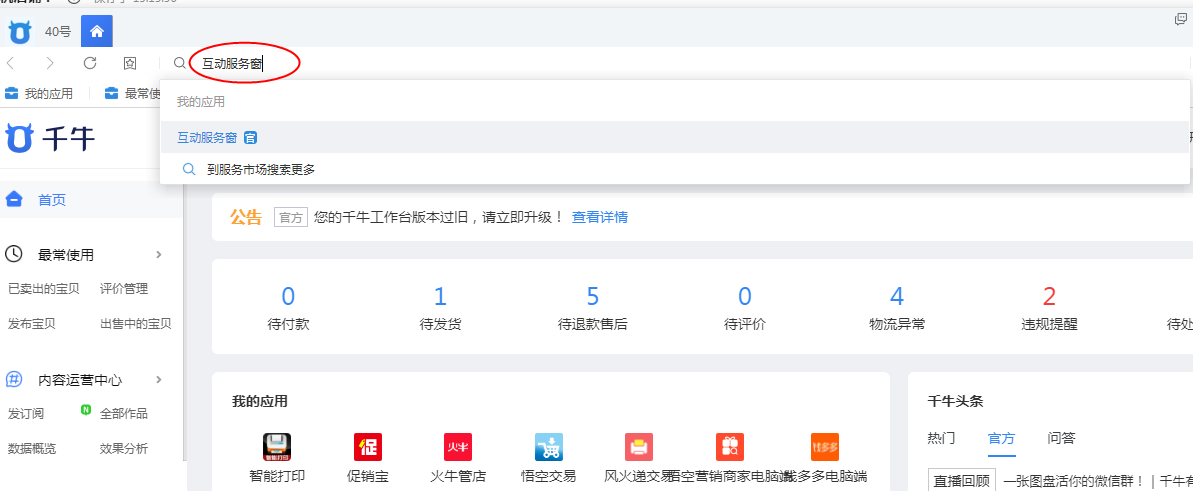Expand the 最常使用 chevron
This screenshot has height=491, width=1193.
click(159, 254)
